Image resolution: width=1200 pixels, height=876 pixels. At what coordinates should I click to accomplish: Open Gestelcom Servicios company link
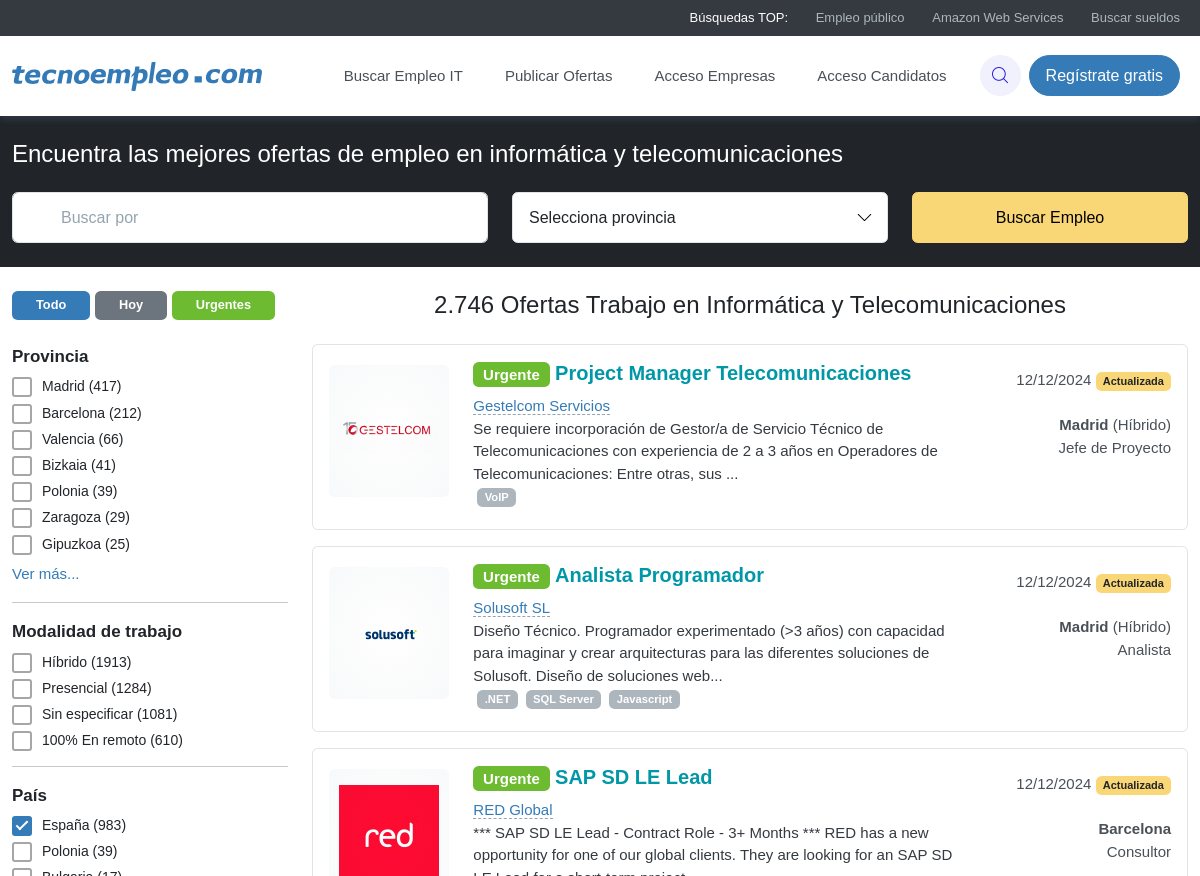(x=541, y=406)
